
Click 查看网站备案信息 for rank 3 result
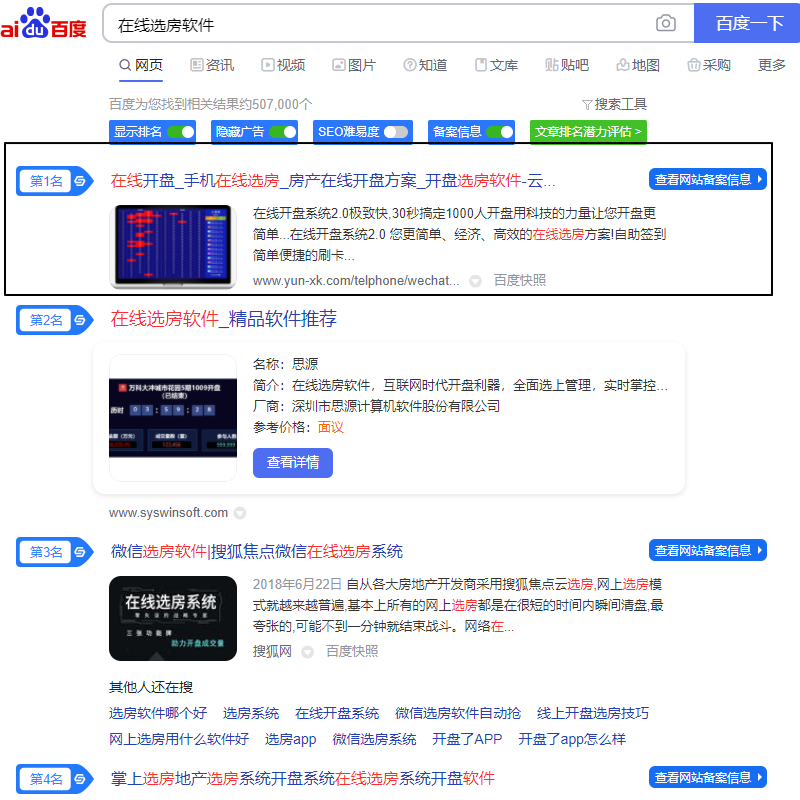(708, 551)
